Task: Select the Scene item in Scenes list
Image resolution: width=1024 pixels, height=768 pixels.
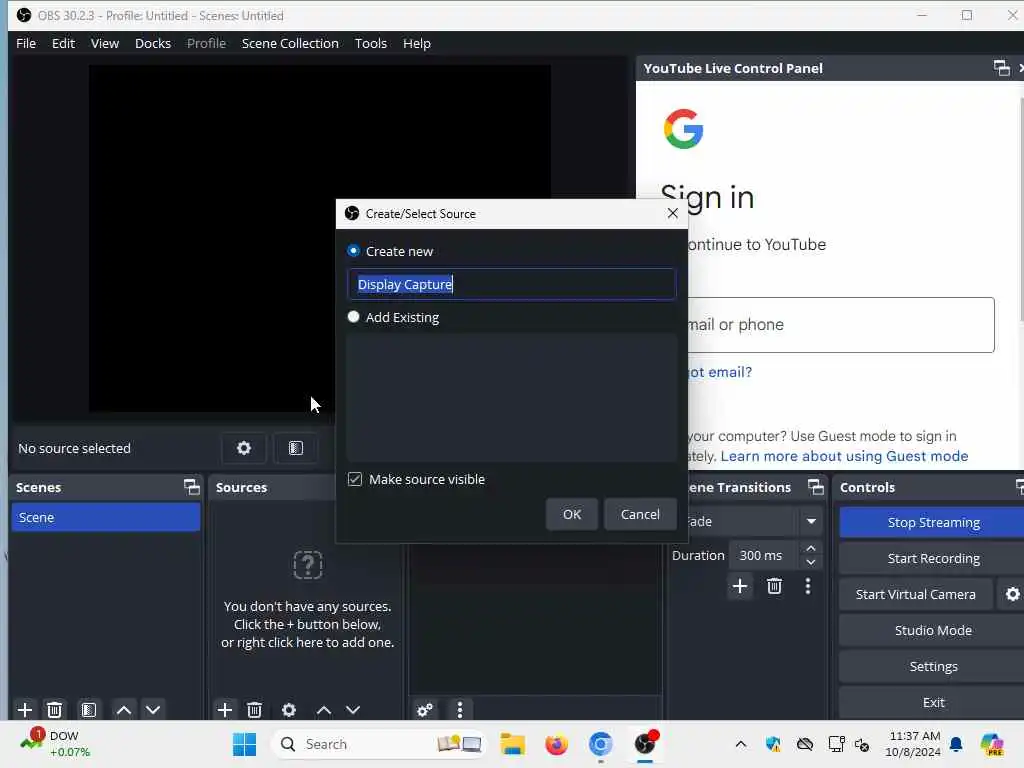Action: click(106, 517)
